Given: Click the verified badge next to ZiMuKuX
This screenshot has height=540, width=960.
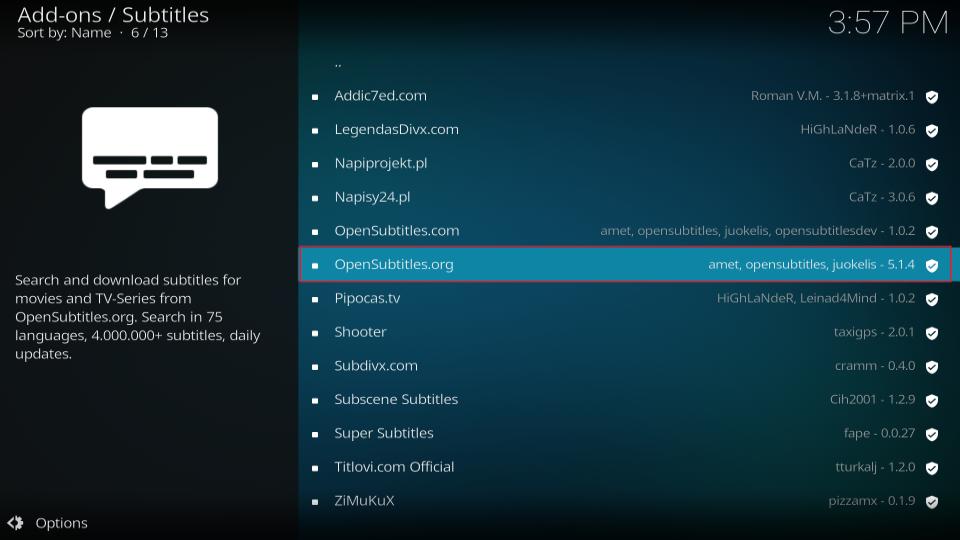Looking at the screenshot, I should pos(931,501).
